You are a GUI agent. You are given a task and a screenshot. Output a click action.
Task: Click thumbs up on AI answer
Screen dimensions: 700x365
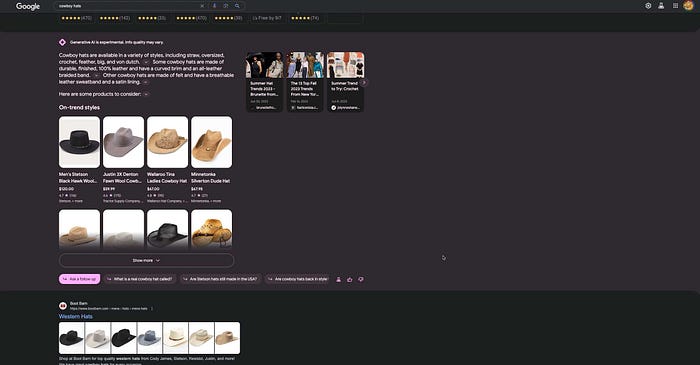[x=350, y=279]
